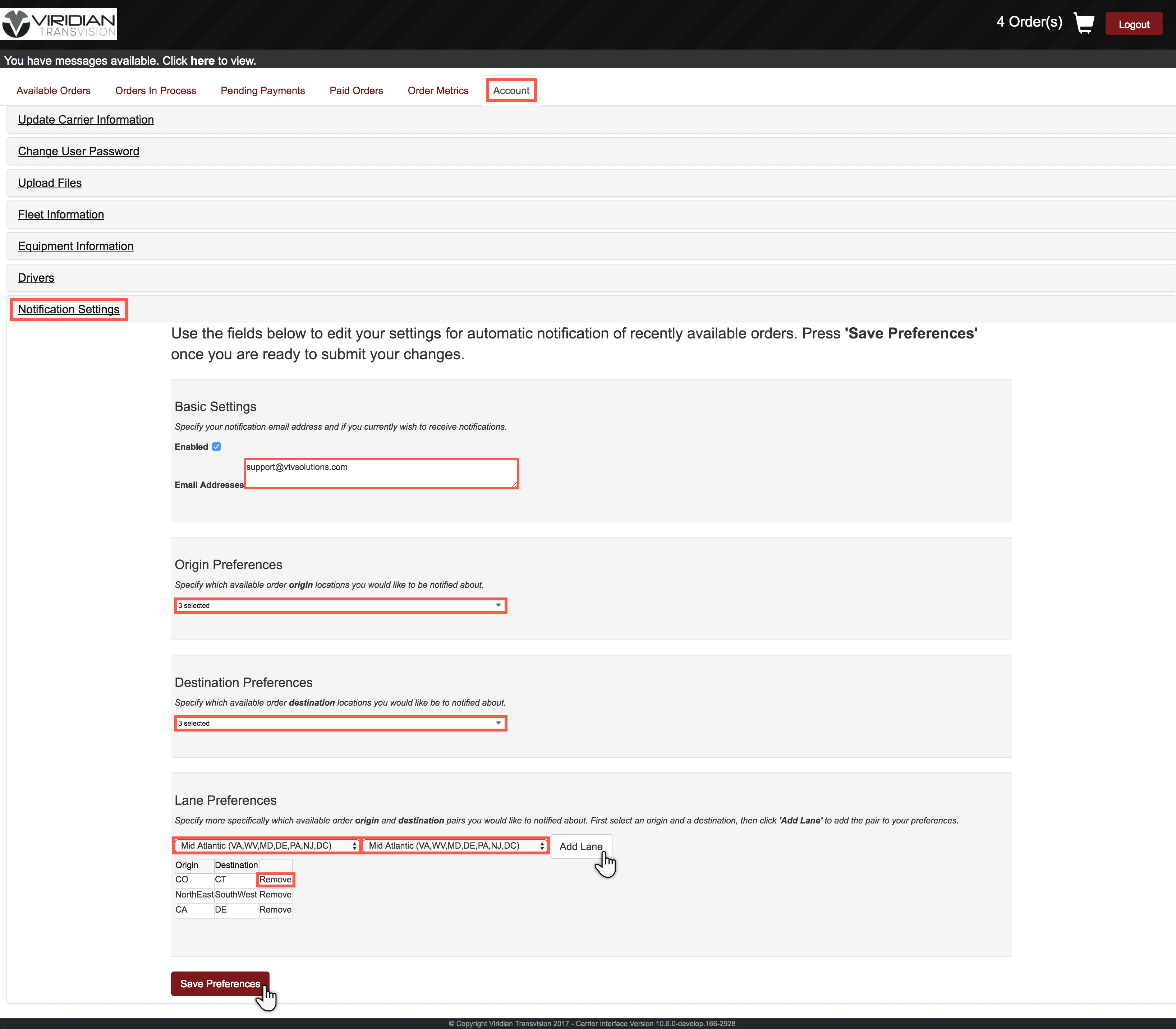Remove the CO to CT lane
This screenshot has width=1176, height=1029.
click(x=275, y=880)
